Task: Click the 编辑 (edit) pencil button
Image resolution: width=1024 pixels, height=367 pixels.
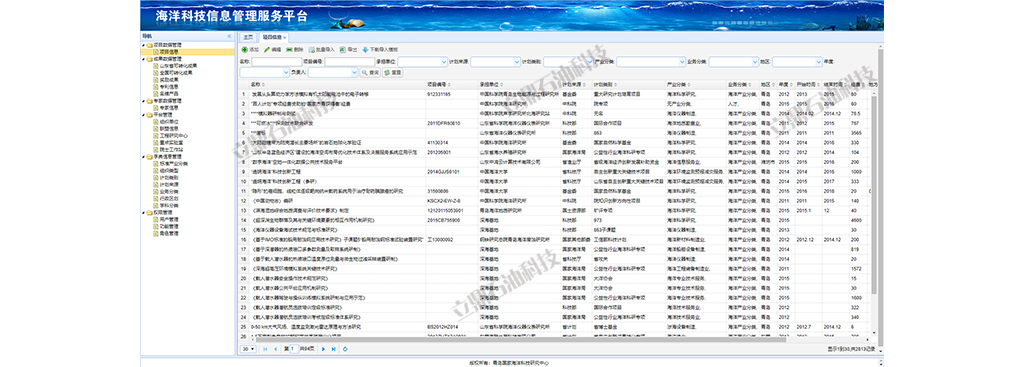Action: (272, 50)
